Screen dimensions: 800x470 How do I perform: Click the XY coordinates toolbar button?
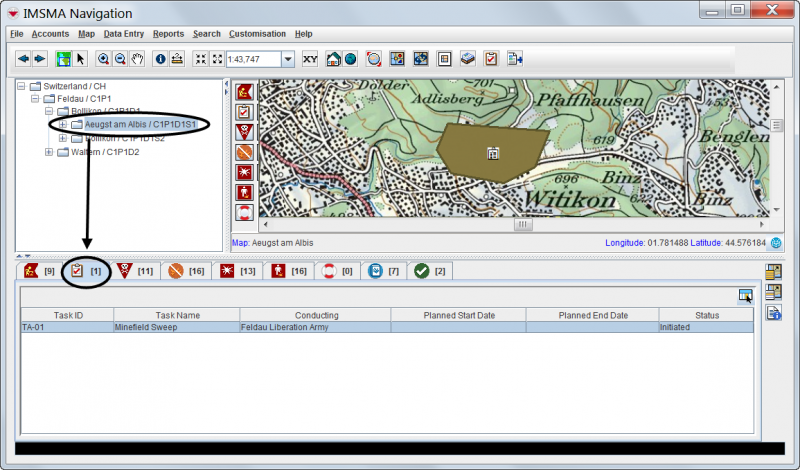(310, 59)
